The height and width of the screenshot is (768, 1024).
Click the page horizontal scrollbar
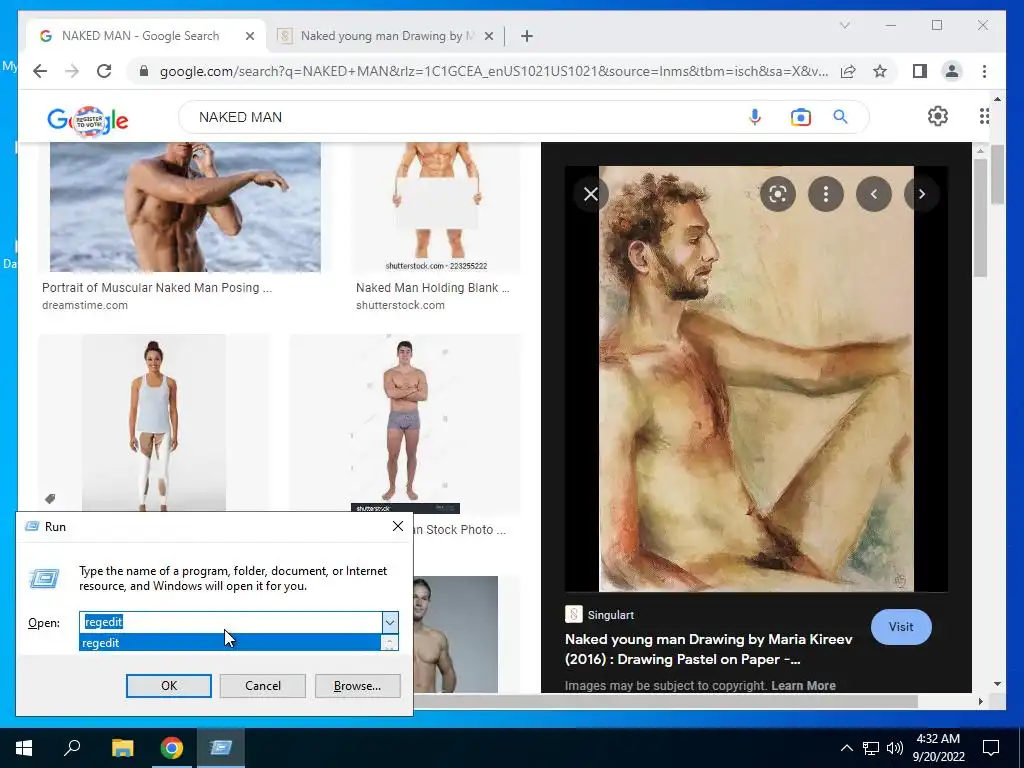(x=665, y=701)
